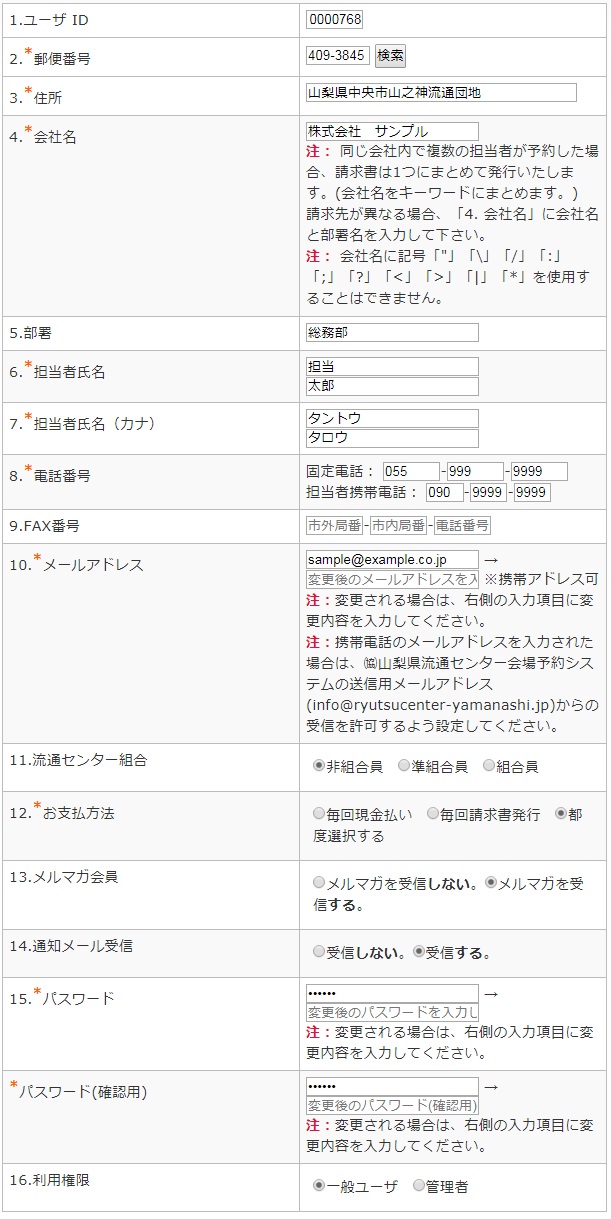Choose 毎回請求書発行 payment option
This screenshot has height=1219, width=611.
[433, 814]
